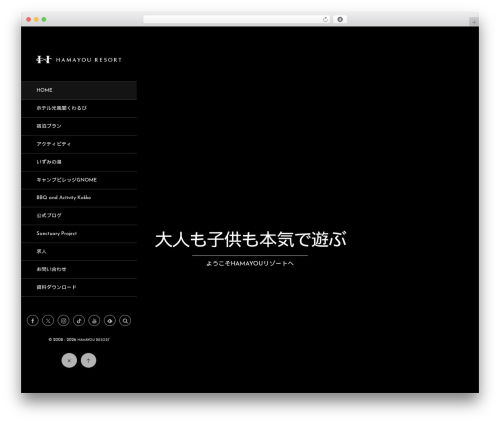Open the お問い合わせ menu item
Image resolution: width=500 pixels, height=423 pixels.
pos(79,269)
